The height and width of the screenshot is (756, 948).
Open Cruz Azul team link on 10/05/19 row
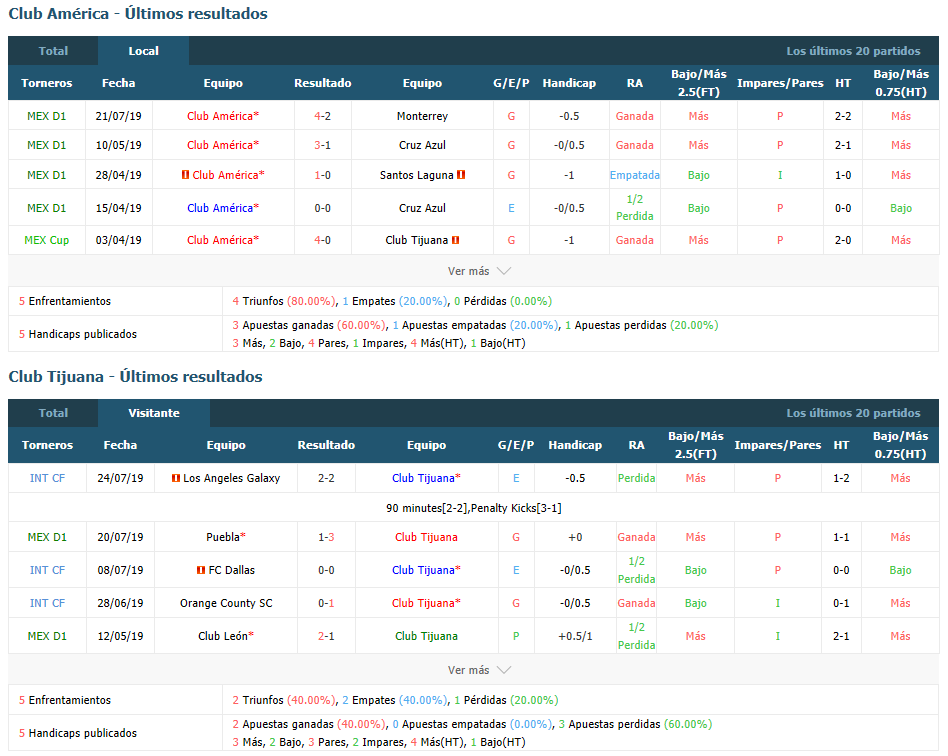point(422,145)
